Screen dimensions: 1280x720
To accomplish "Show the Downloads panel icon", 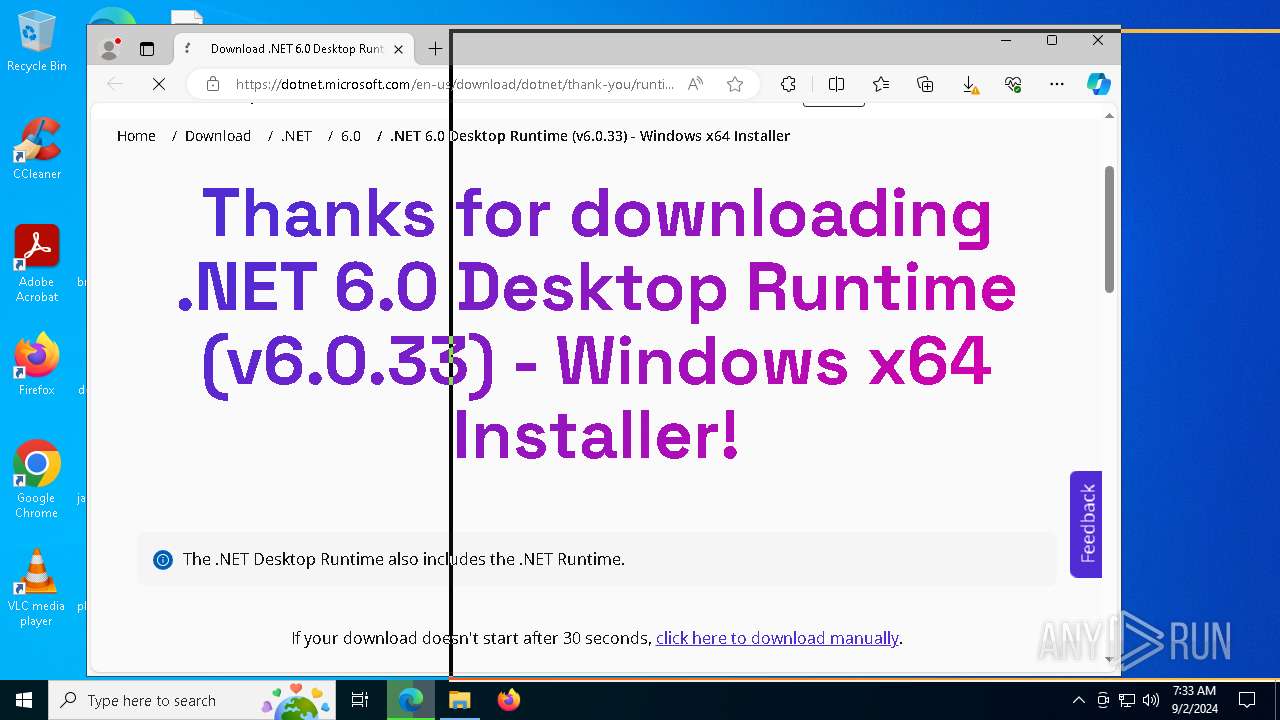I will (x=969, y=84).
